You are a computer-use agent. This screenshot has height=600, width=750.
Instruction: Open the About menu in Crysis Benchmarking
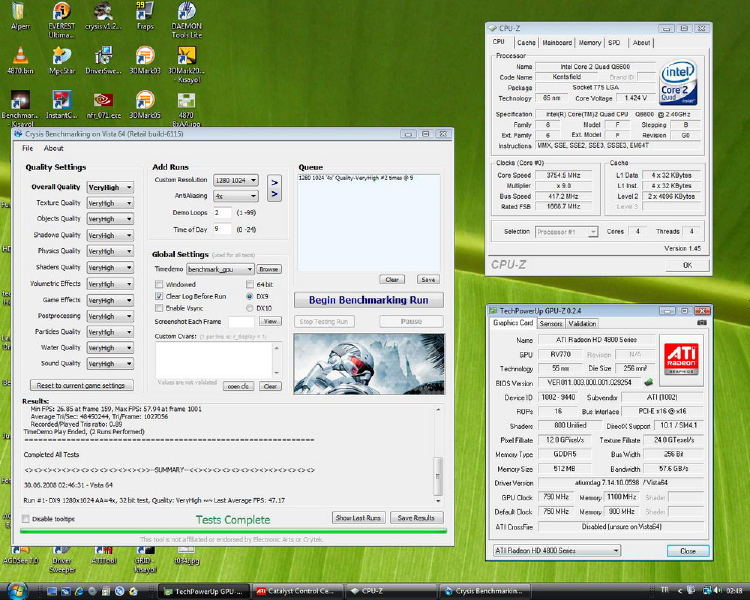[54, 148]
